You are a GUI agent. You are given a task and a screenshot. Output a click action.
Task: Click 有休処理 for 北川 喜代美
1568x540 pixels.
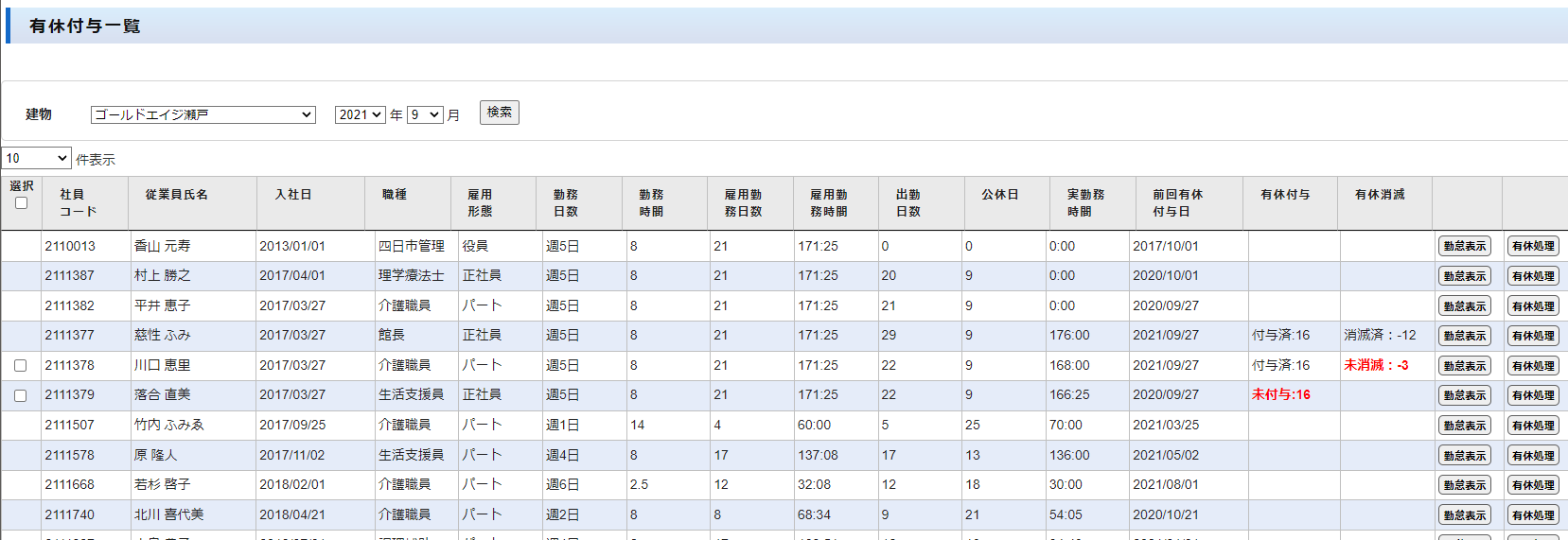pos(1532,515)
